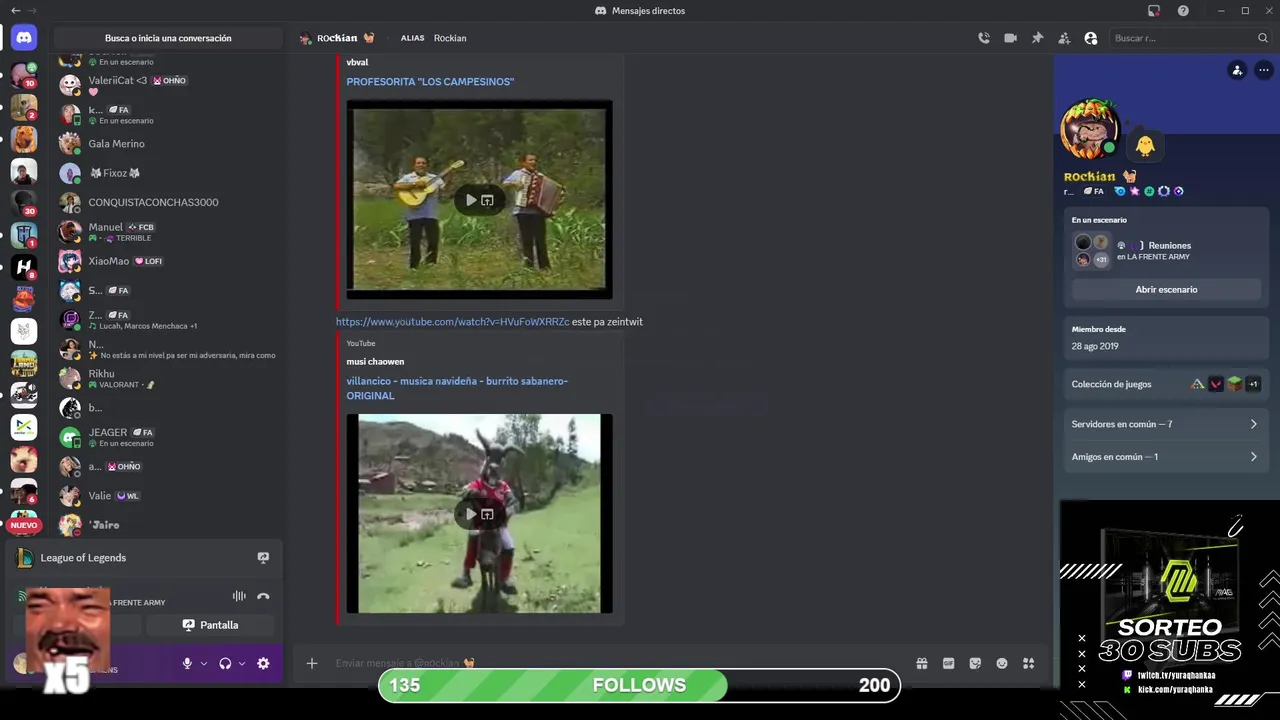
Task: Click Rockian name in the header
Action: click(x=337, y=38)
